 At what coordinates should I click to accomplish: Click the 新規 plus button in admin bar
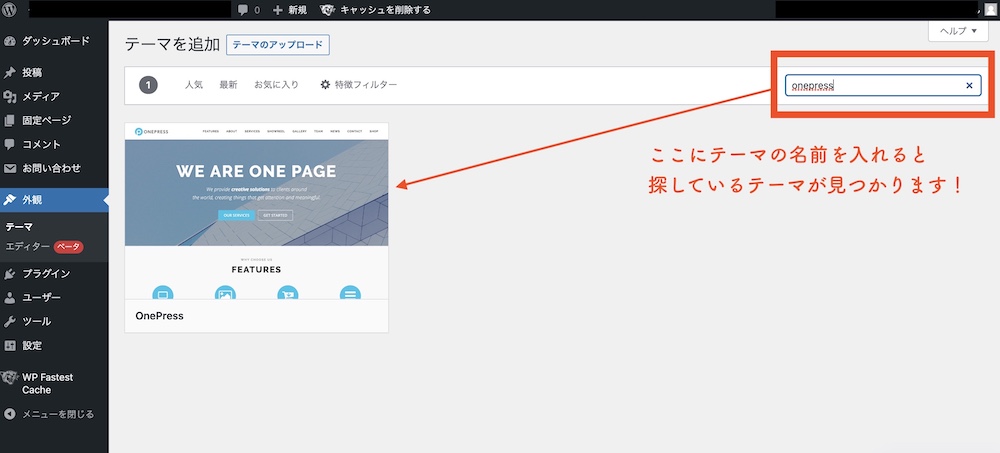pyautogui.click(x=290, y=10)
